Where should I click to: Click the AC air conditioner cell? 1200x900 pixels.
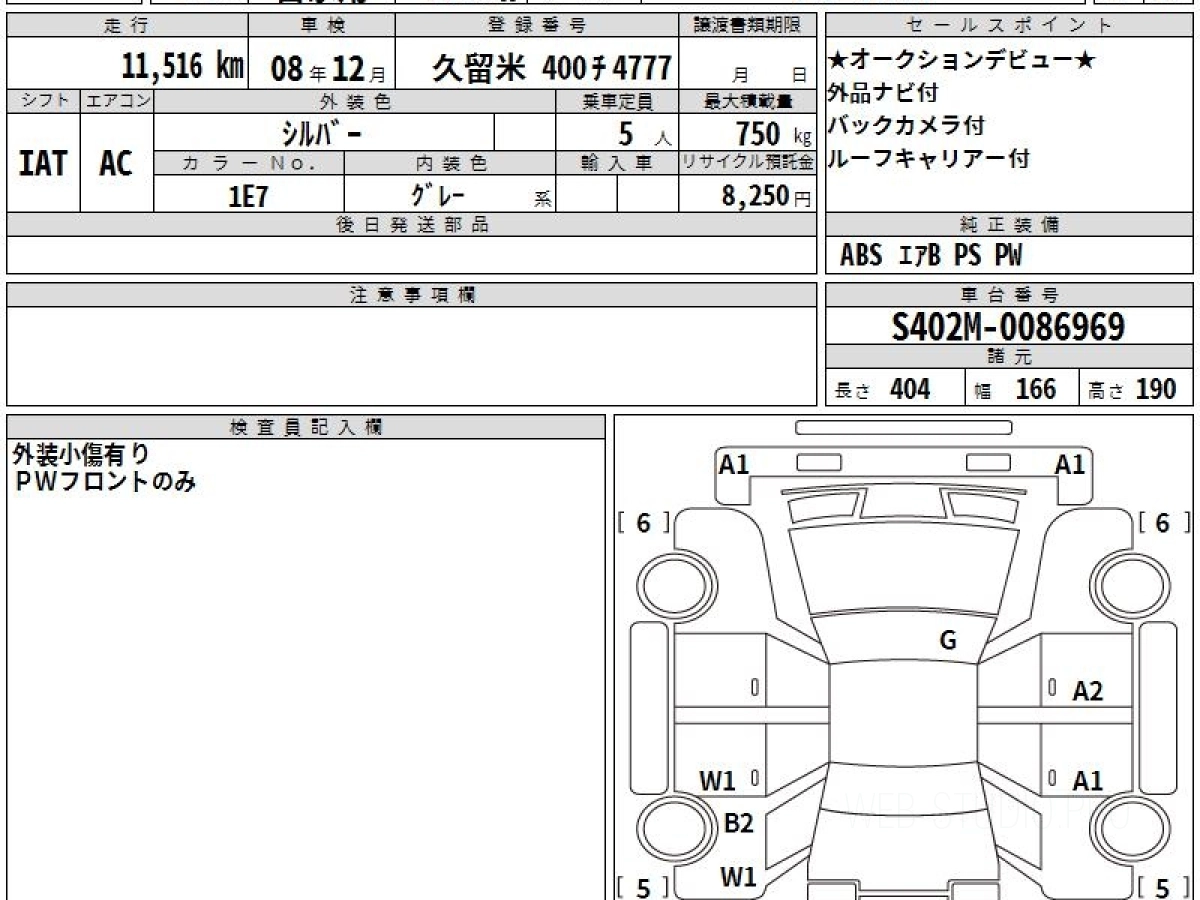(116, 164)
